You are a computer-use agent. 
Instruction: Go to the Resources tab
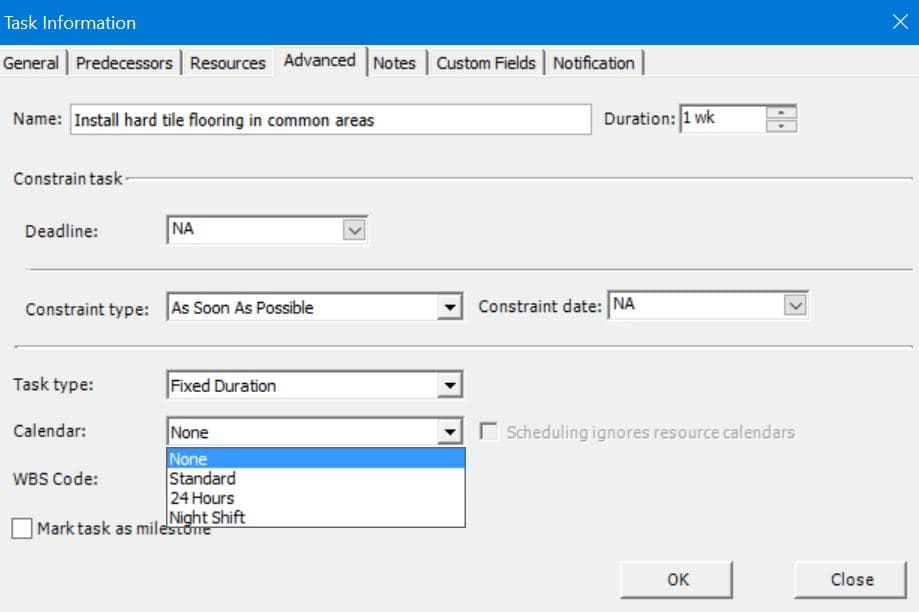[228, 63]
